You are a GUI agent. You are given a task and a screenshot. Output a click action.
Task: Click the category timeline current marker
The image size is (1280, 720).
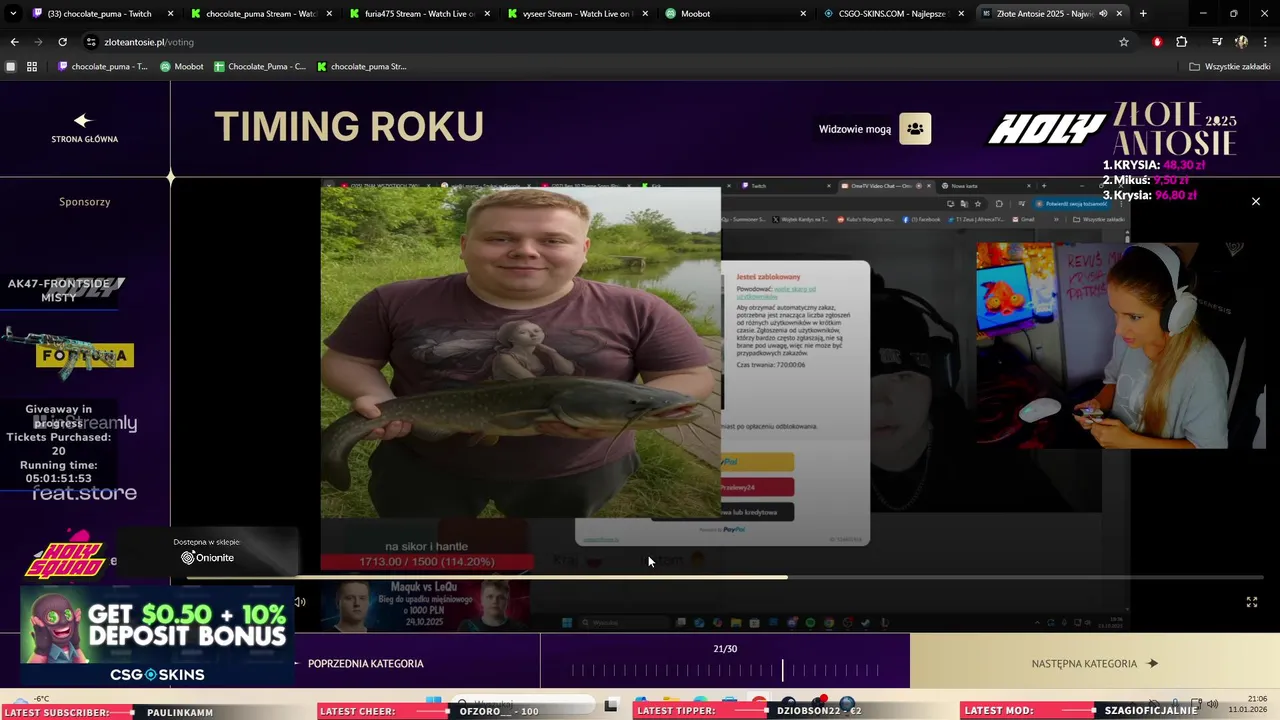(x=783, y=670)
